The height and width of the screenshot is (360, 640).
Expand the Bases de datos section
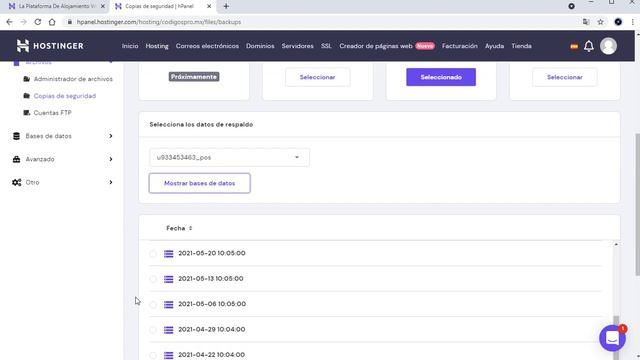(x=111, y=136)
